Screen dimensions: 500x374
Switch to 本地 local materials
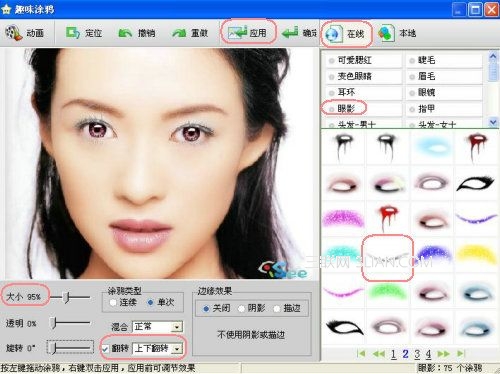397,33
